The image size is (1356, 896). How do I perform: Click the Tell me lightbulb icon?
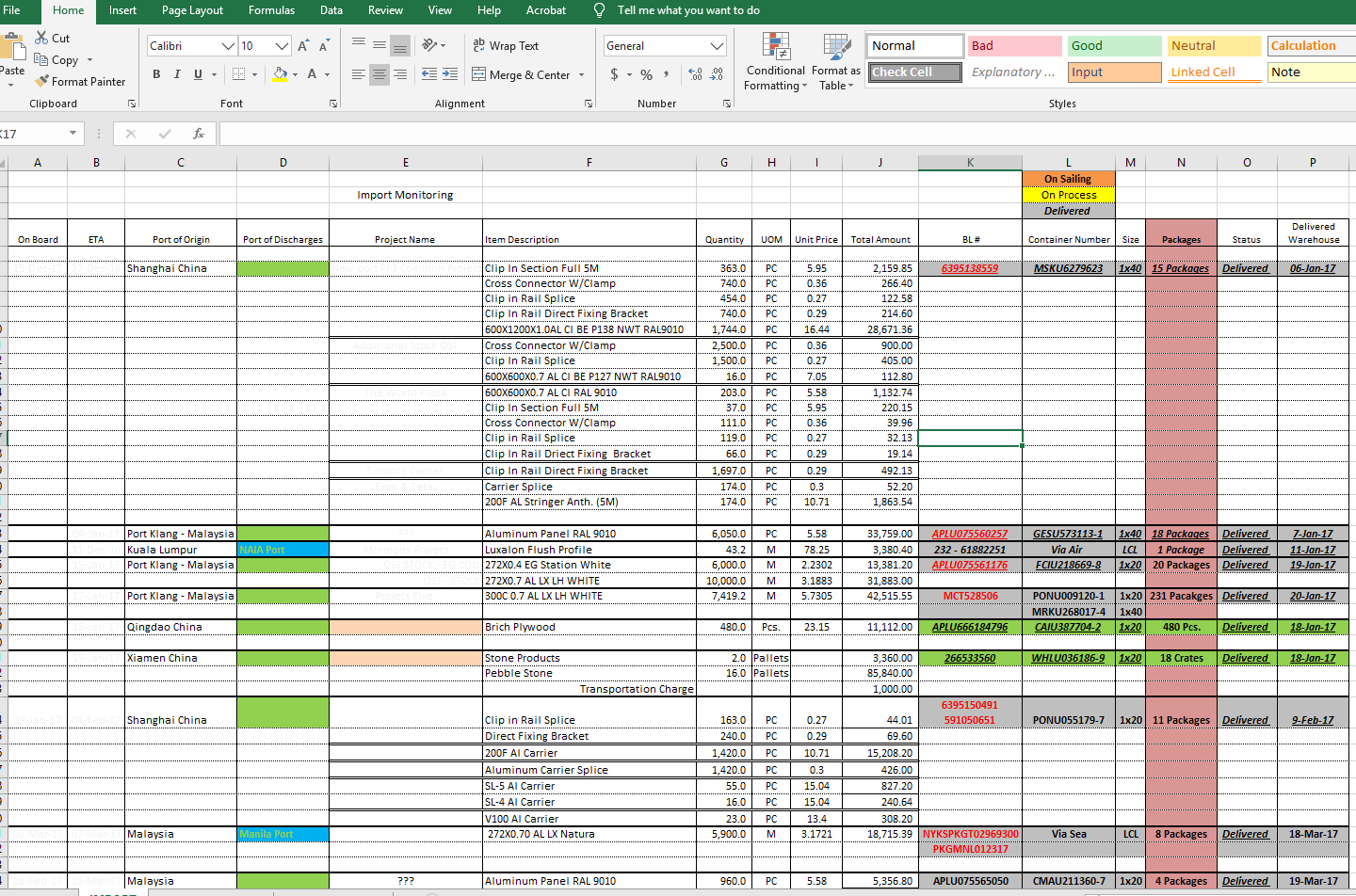(599, 10)
